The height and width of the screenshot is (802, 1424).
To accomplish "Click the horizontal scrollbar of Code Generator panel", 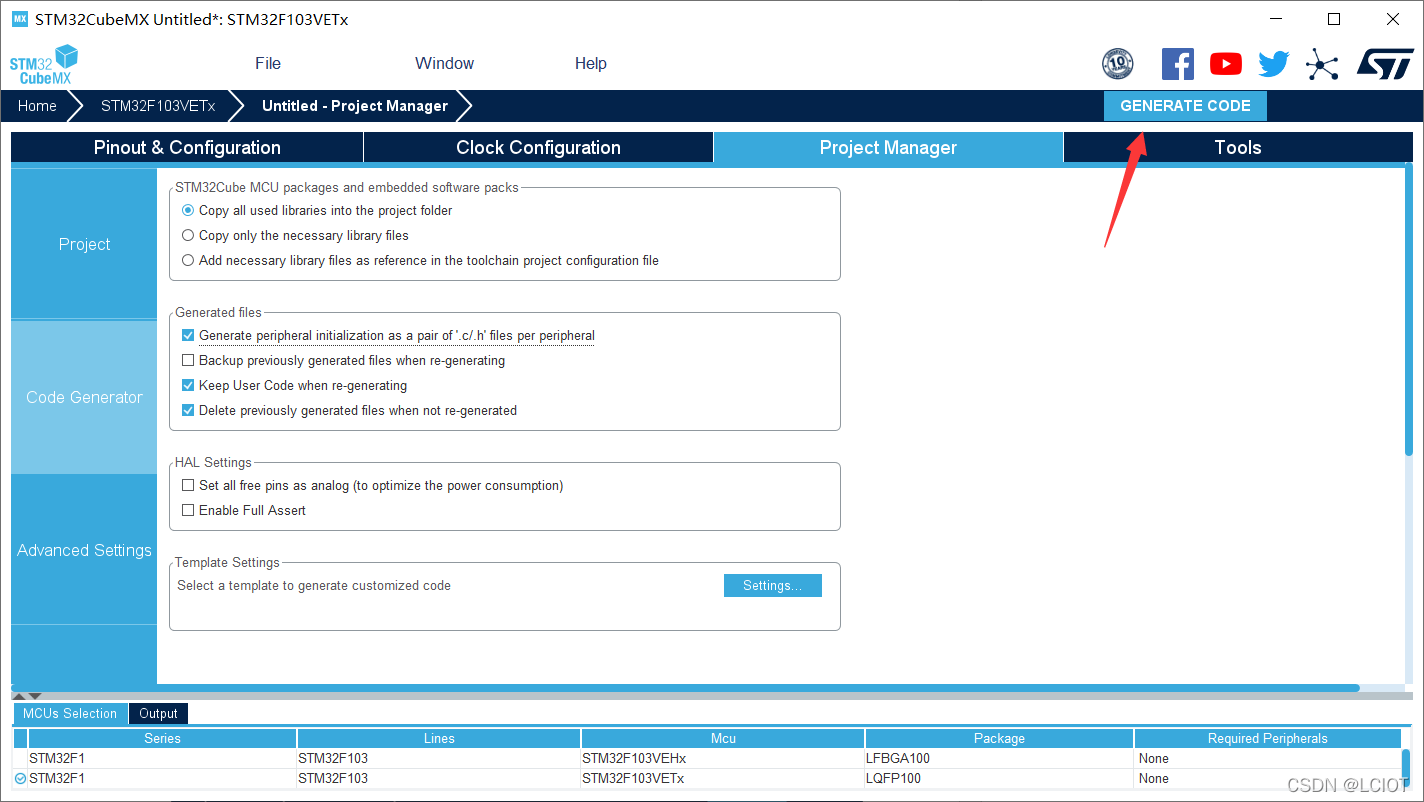I will tap(685, 688).
